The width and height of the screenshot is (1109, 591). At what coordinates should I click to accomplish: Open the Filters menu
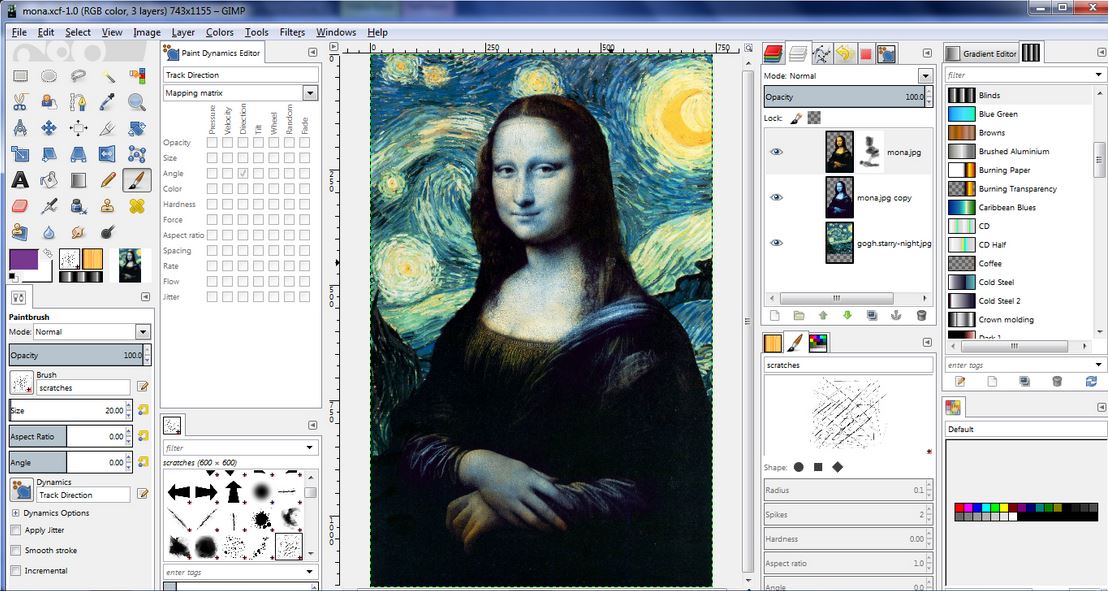click(292, 33)
